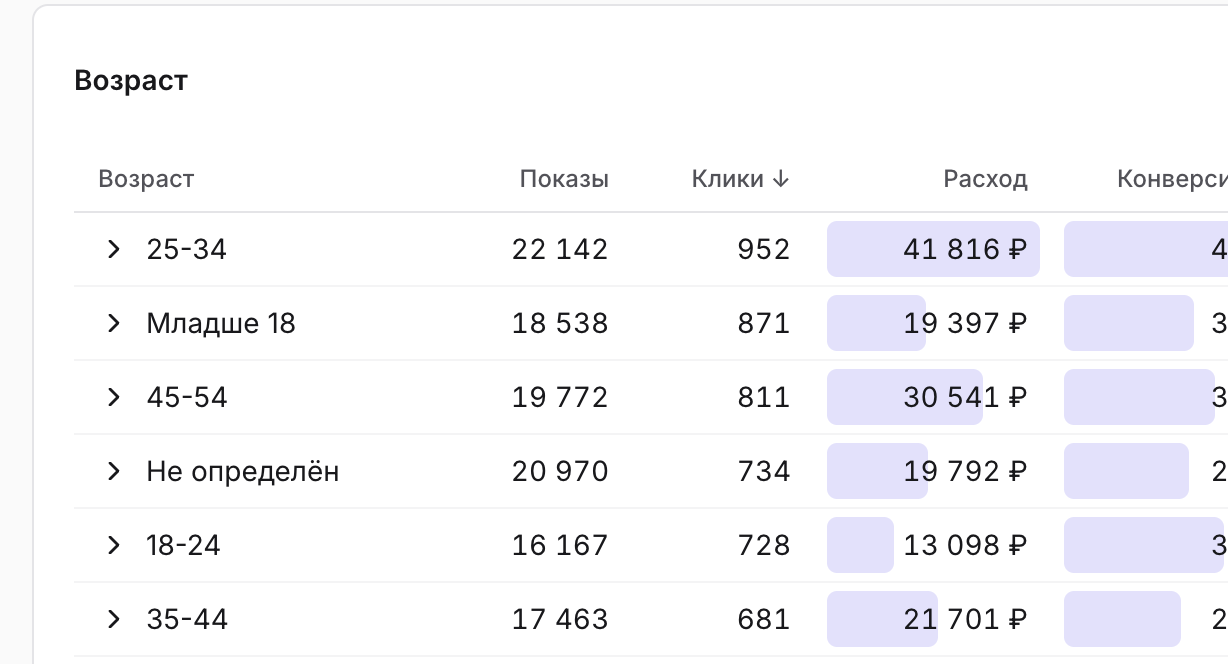
Task: Expand the Не определён row chevron
Action: pyautogui.click(x=113, y=471)
